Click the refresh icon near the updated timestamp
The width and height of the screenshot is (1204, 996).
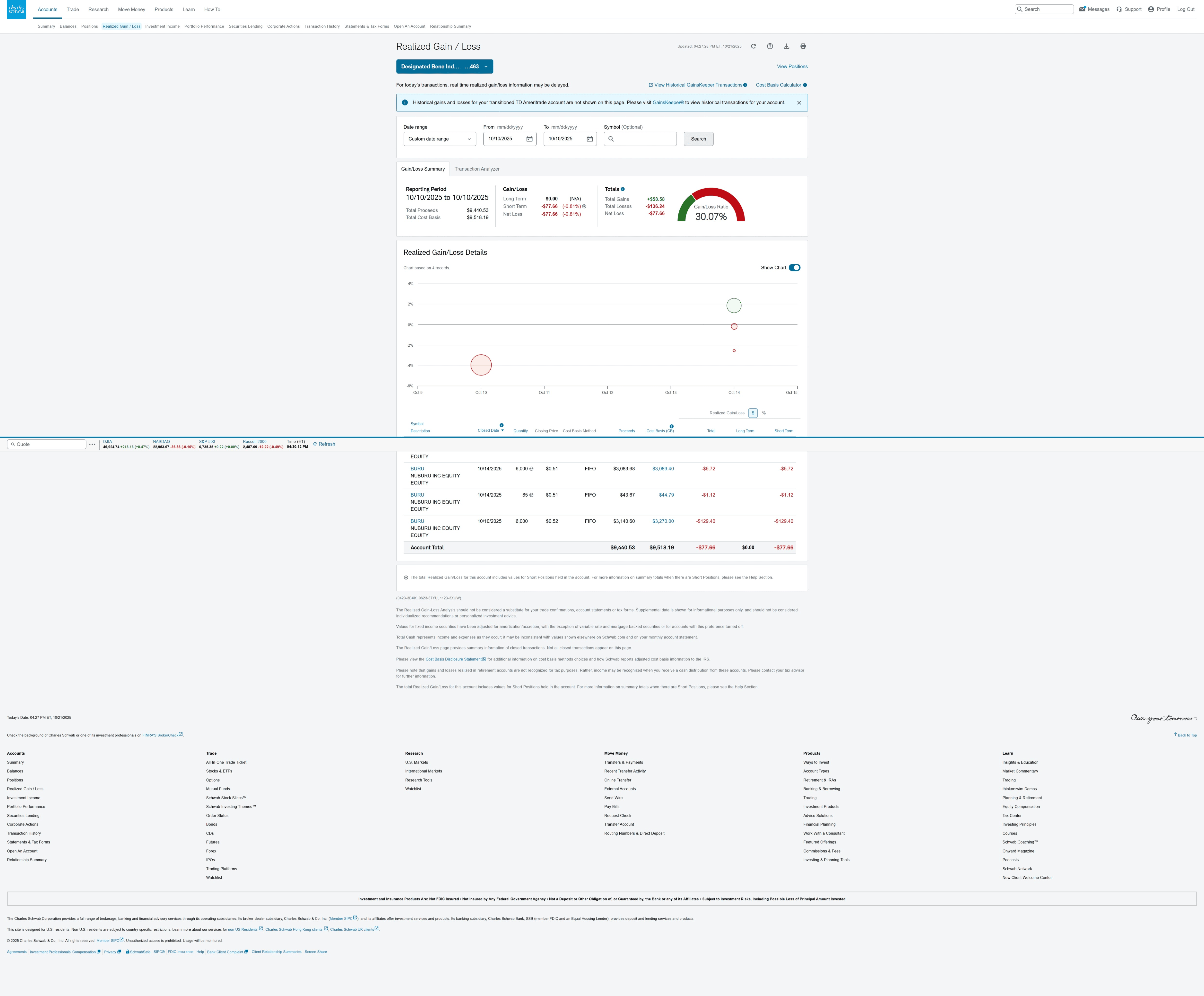coord(753,46)
